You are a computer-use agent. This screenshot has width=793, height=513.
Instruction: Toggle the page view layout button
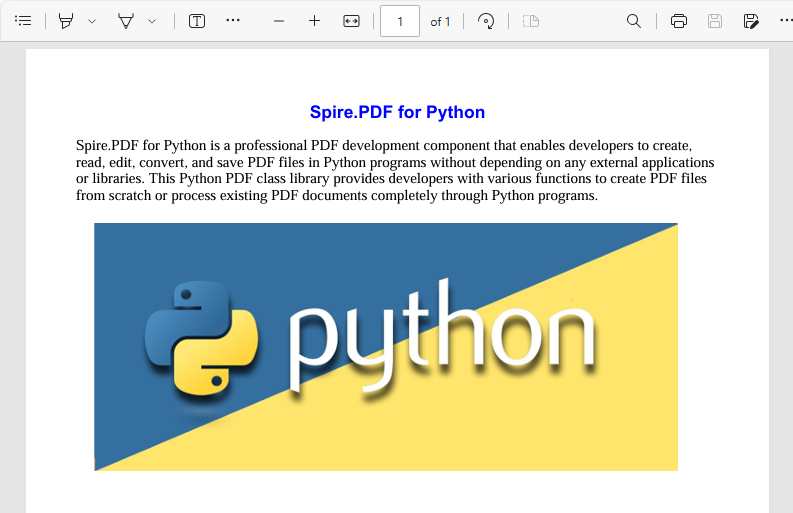(531, 21)
